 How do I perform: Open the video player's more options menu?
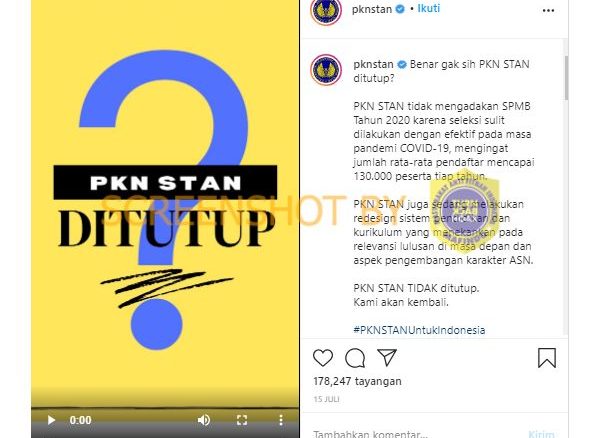pos(281,420)
